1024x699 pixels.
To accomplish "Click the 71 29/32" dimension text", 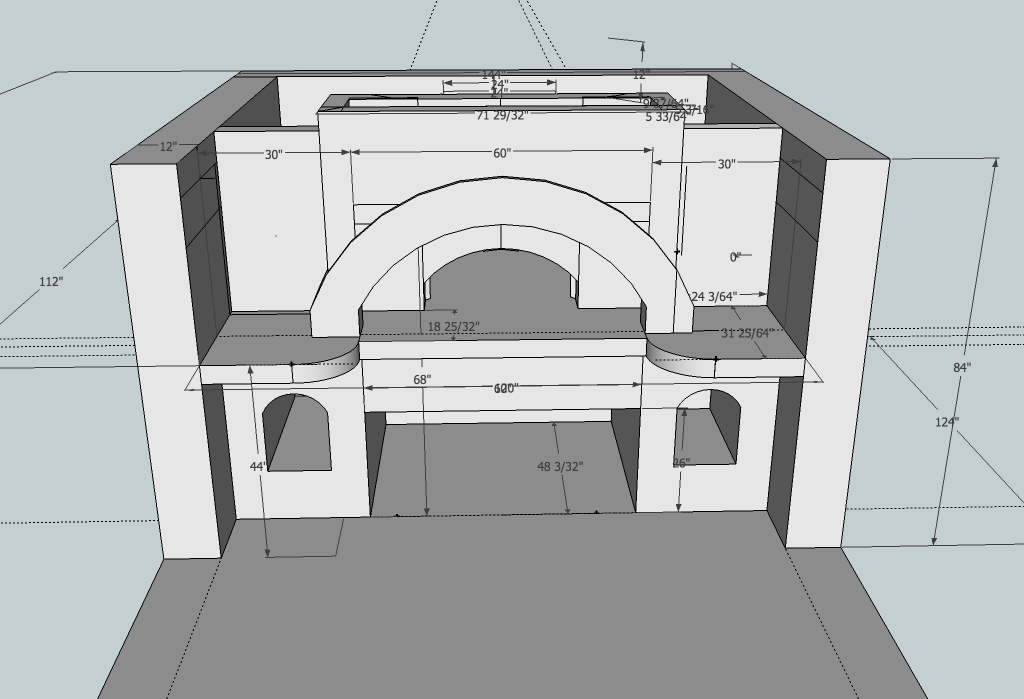I will click(x=504, y=115).
